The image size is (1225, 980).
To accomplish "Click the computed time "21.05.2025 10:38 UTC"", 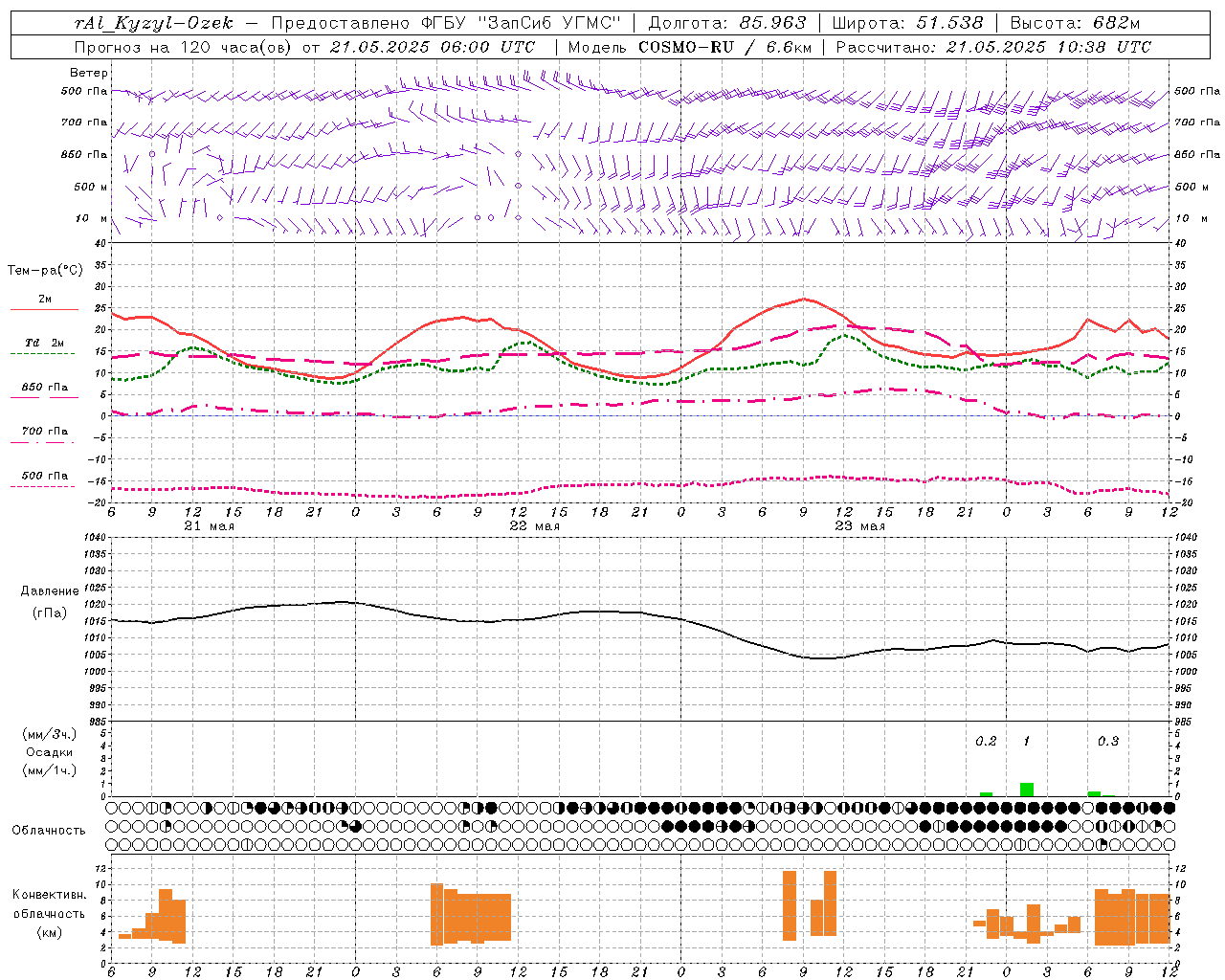I will [x=1049, y=47].
